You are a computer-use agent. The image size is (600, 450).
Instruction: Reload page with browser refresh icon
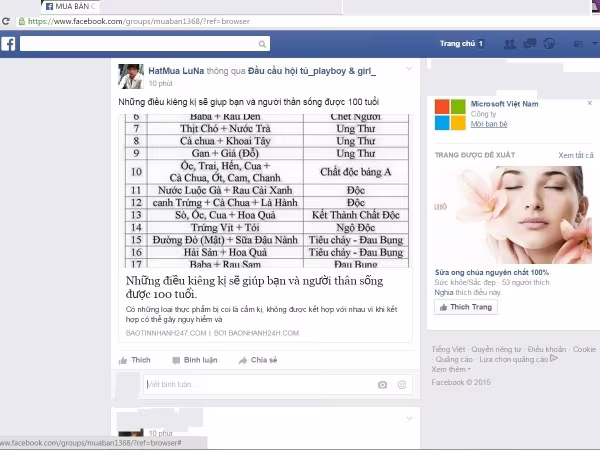(x=6, y=21)
